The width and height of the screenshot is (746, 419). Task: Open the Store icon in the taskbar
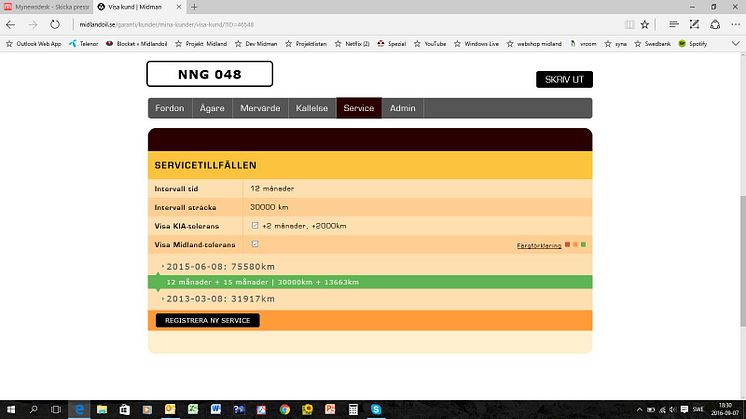coord(124,409)
